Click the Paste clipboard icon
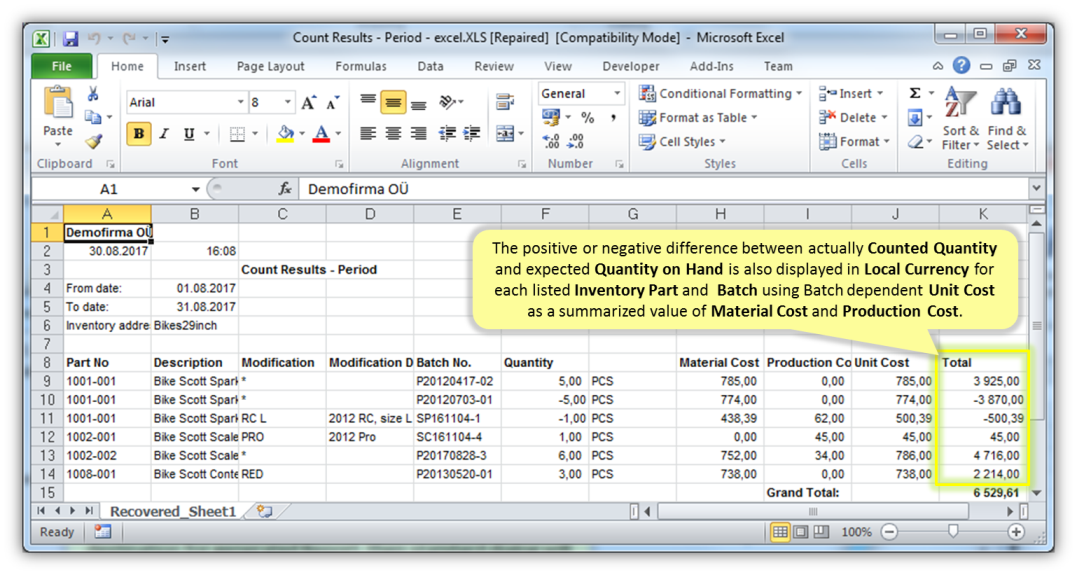This screenshot has width=1077, height=575. click(58, 104)
